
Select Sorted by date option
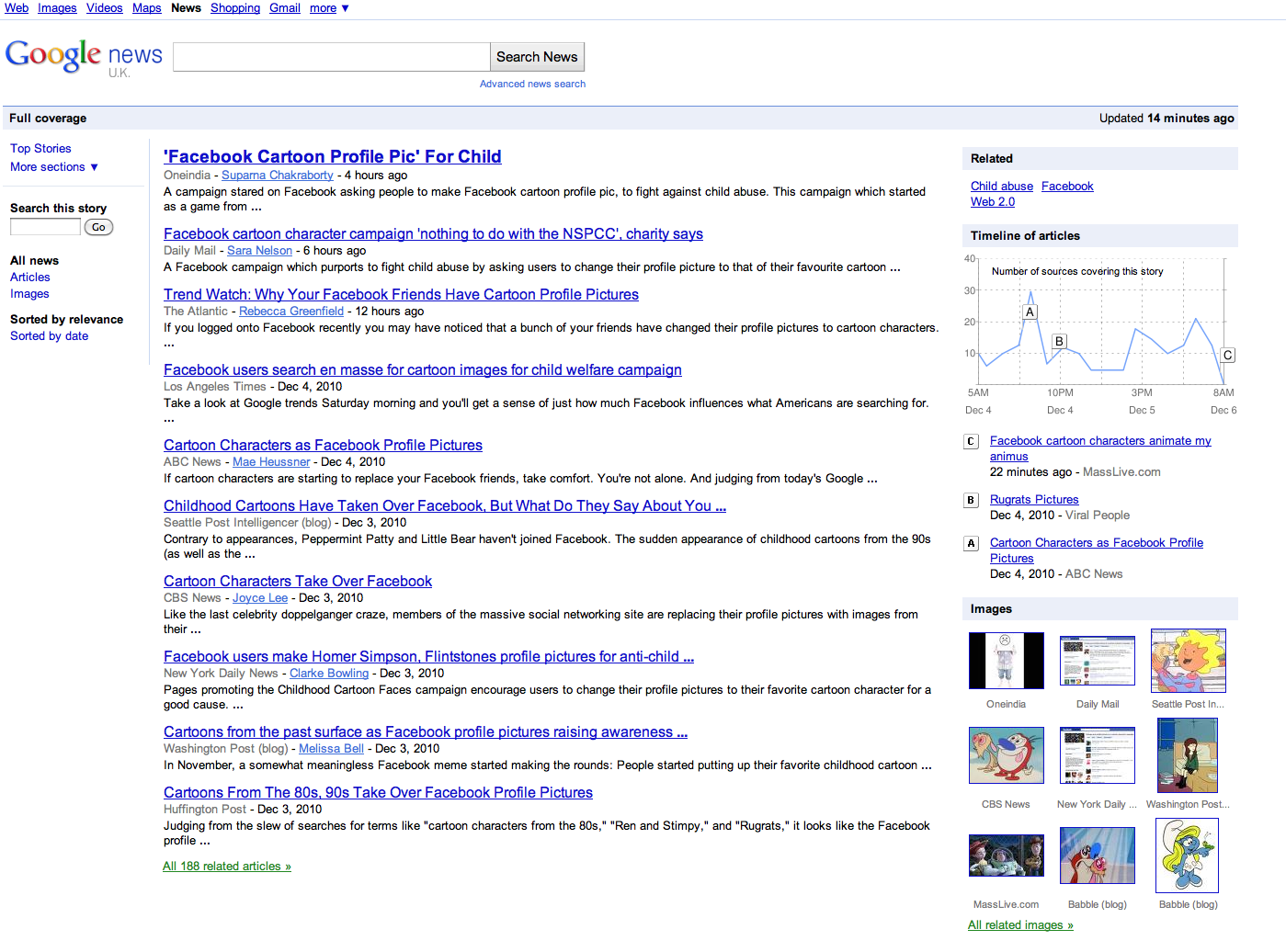pos(50,336)
